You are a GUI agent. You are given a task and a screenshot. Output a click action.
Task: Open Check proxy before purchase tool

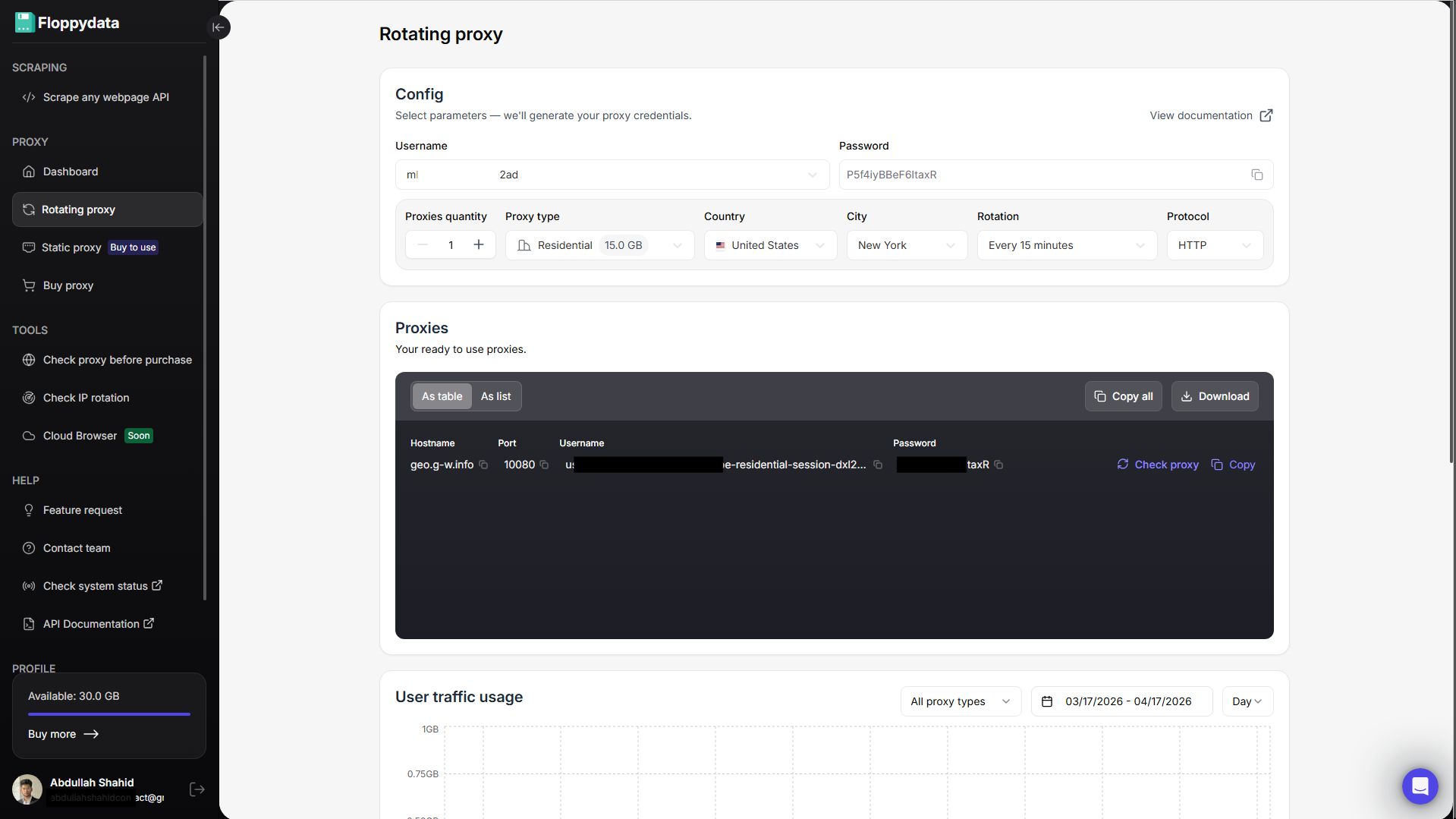pyautogui.click(x=117, y=360)
